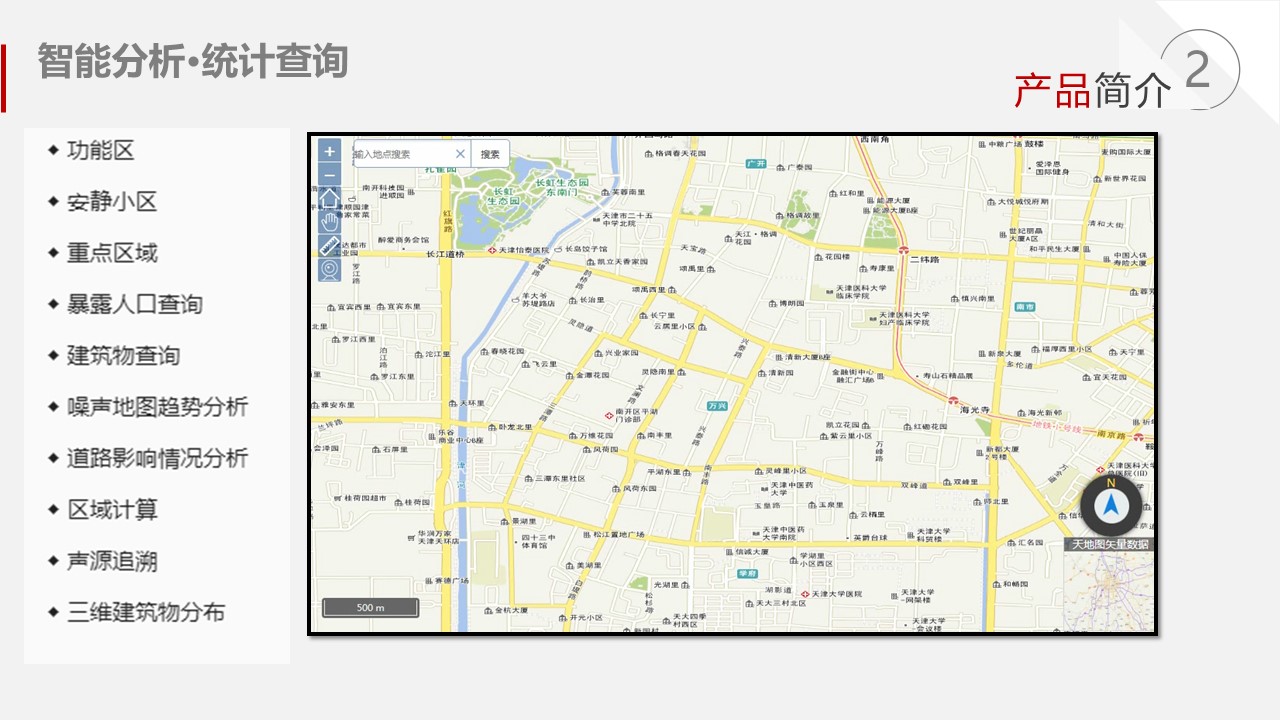The image size is (1280, 720).
Task: Click inside the 输入地点搜索 search field
Action: click(400, 154)
